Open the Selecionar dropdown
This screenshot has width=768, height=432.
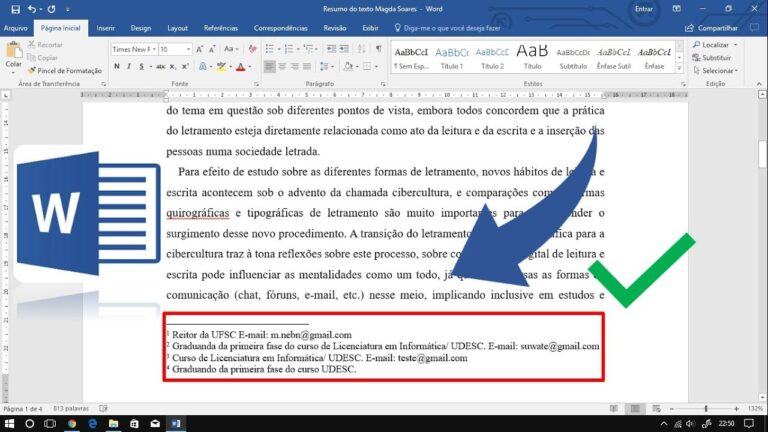(716, 71)
